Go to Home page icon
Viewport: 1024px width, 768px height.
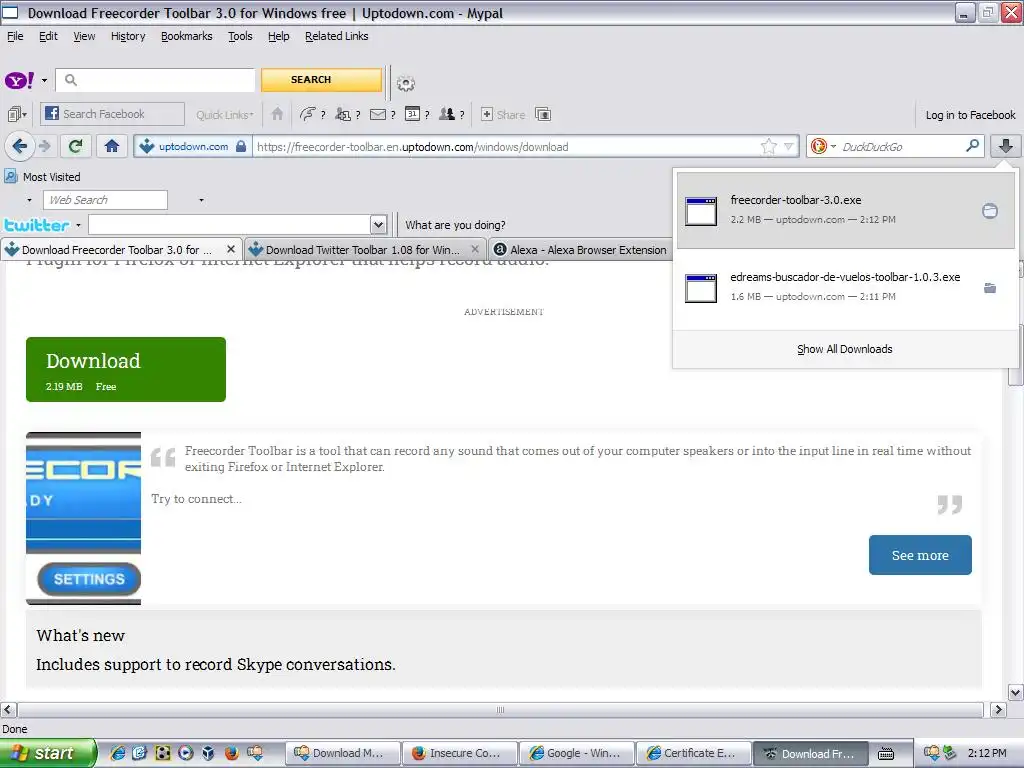pos(112,146)
